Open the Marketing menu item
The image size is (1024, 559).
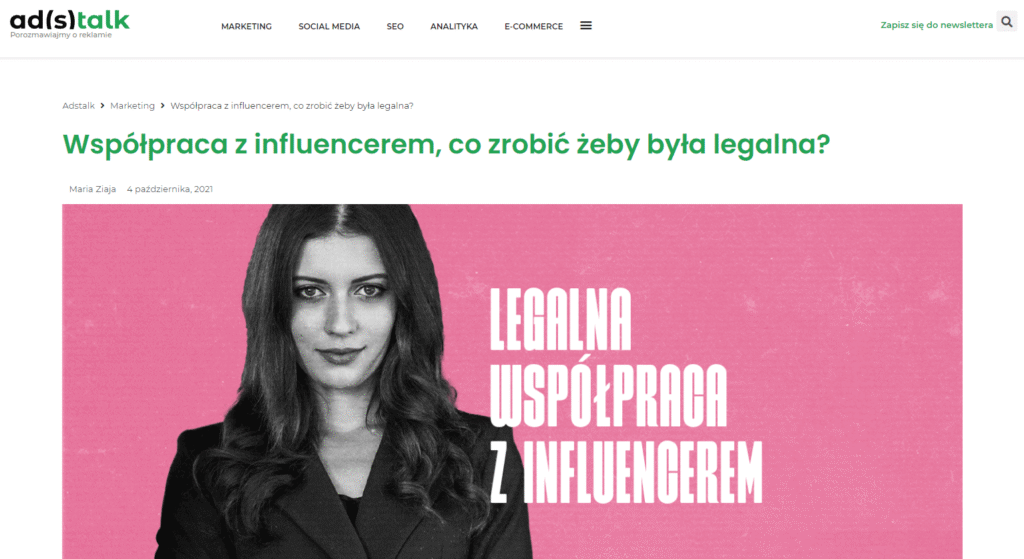point(246,26)
